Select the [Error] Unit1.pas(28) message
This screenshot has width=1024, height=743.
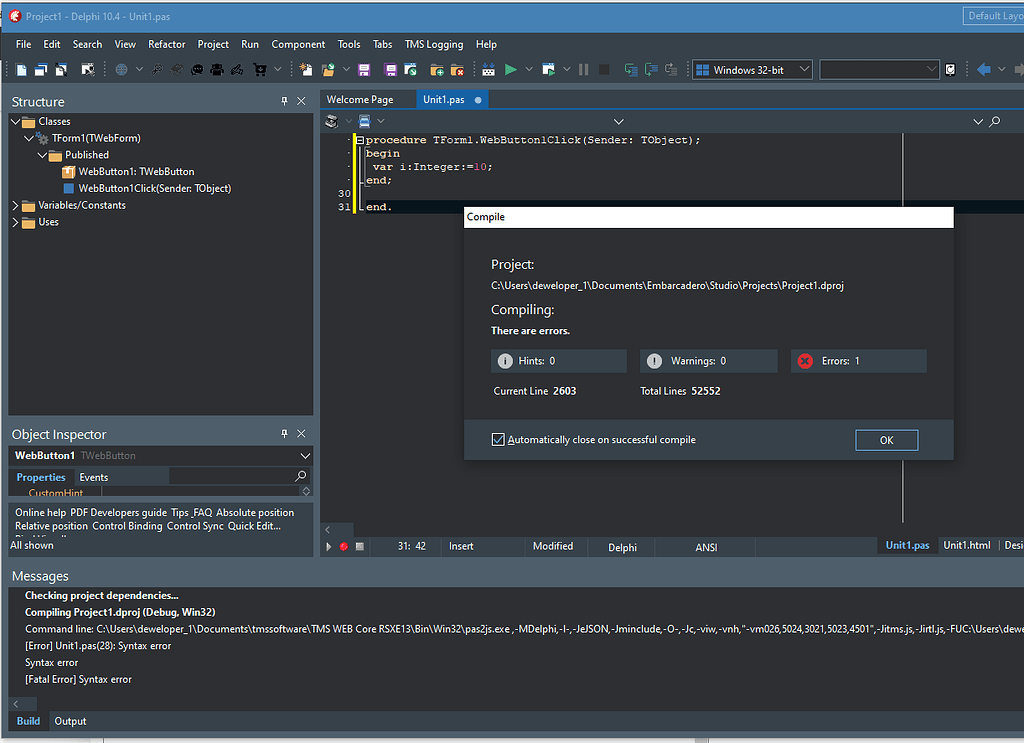(x=98, y=646)
